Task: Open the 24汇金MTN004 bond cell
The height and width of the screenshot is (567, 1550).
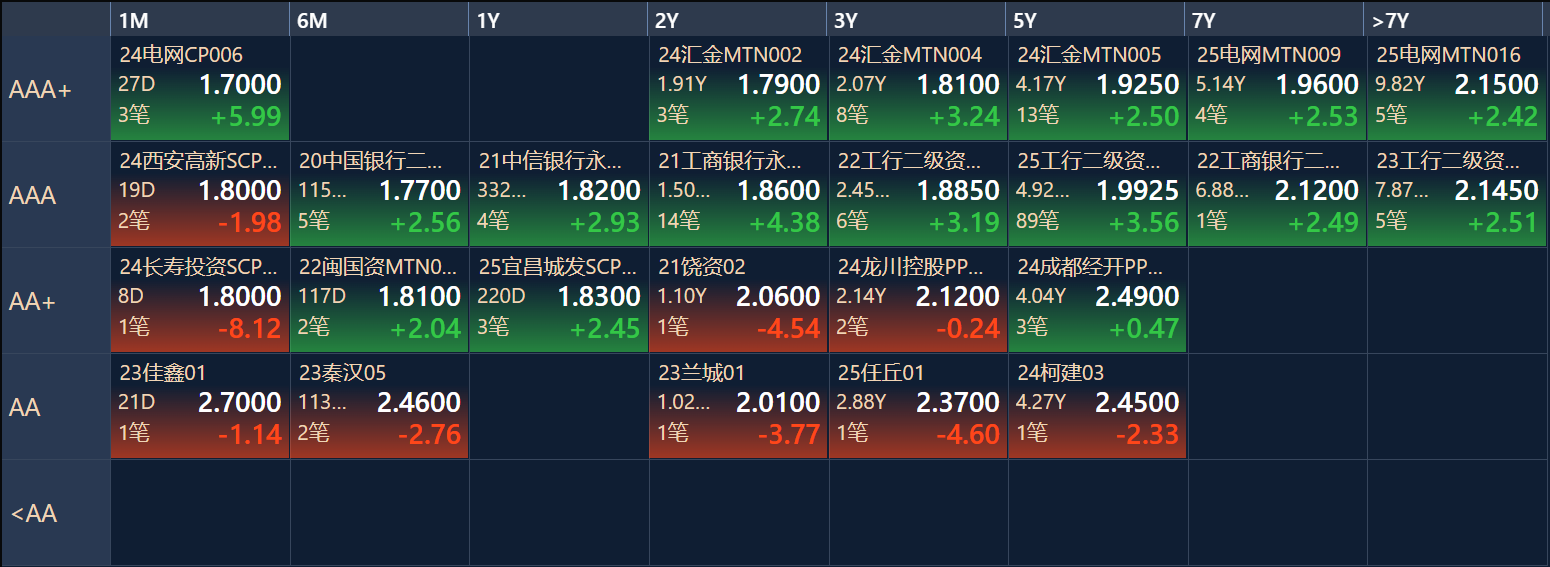Action: (918, 90)
